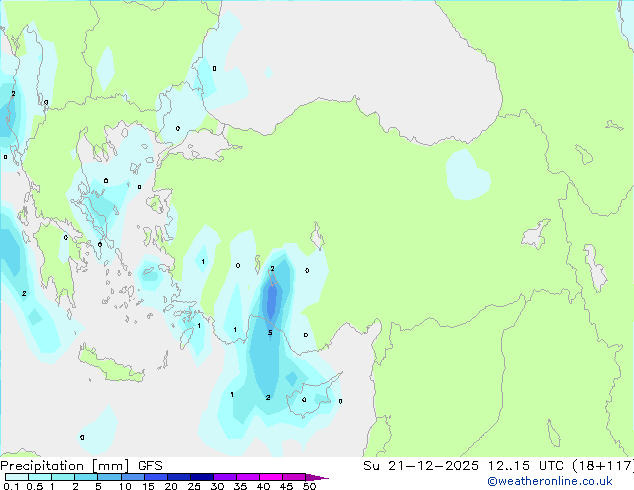Click the 'GFS' model label
The height and width of the screenshot is (490, 634).
pos(150,466)
